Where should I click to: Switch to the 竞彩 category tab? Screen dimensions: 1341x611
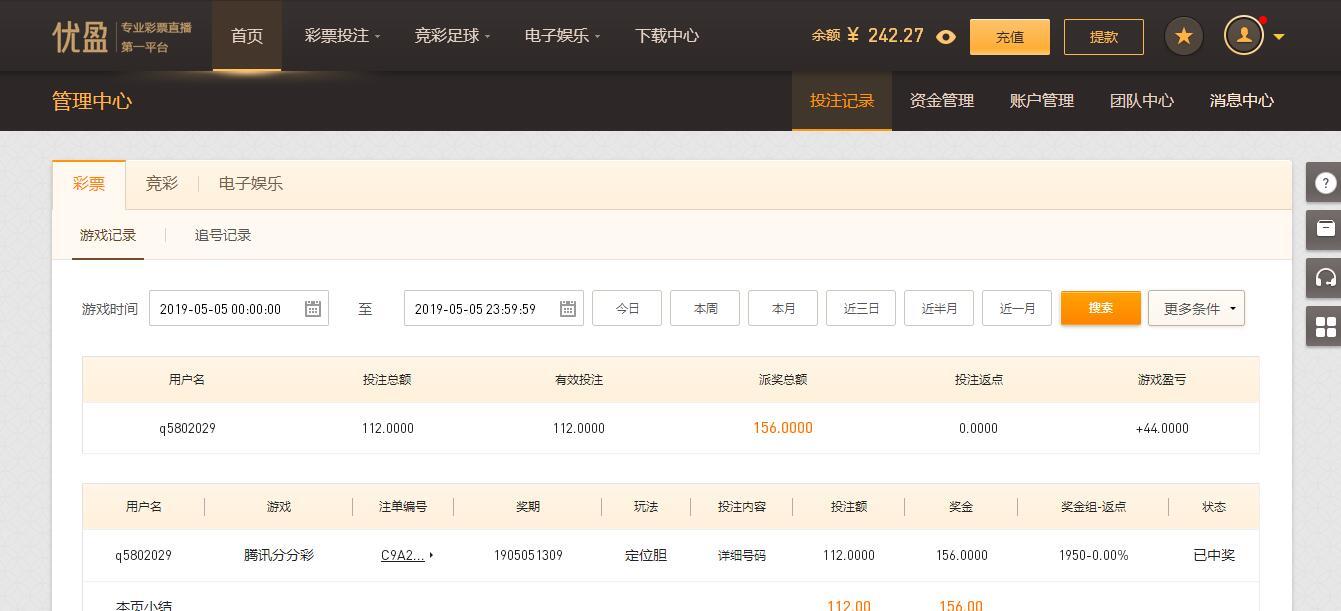click(x=162, y=184)
